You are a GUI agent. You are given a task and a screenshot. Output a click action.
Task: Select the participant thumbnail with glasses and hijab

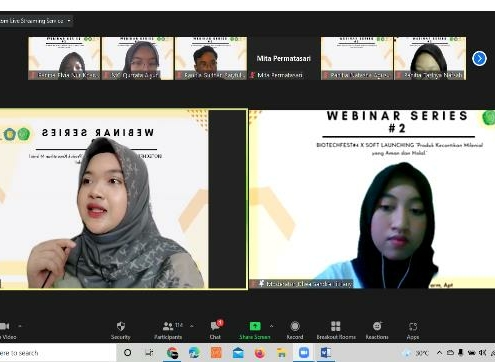click(x=137, y=58)
